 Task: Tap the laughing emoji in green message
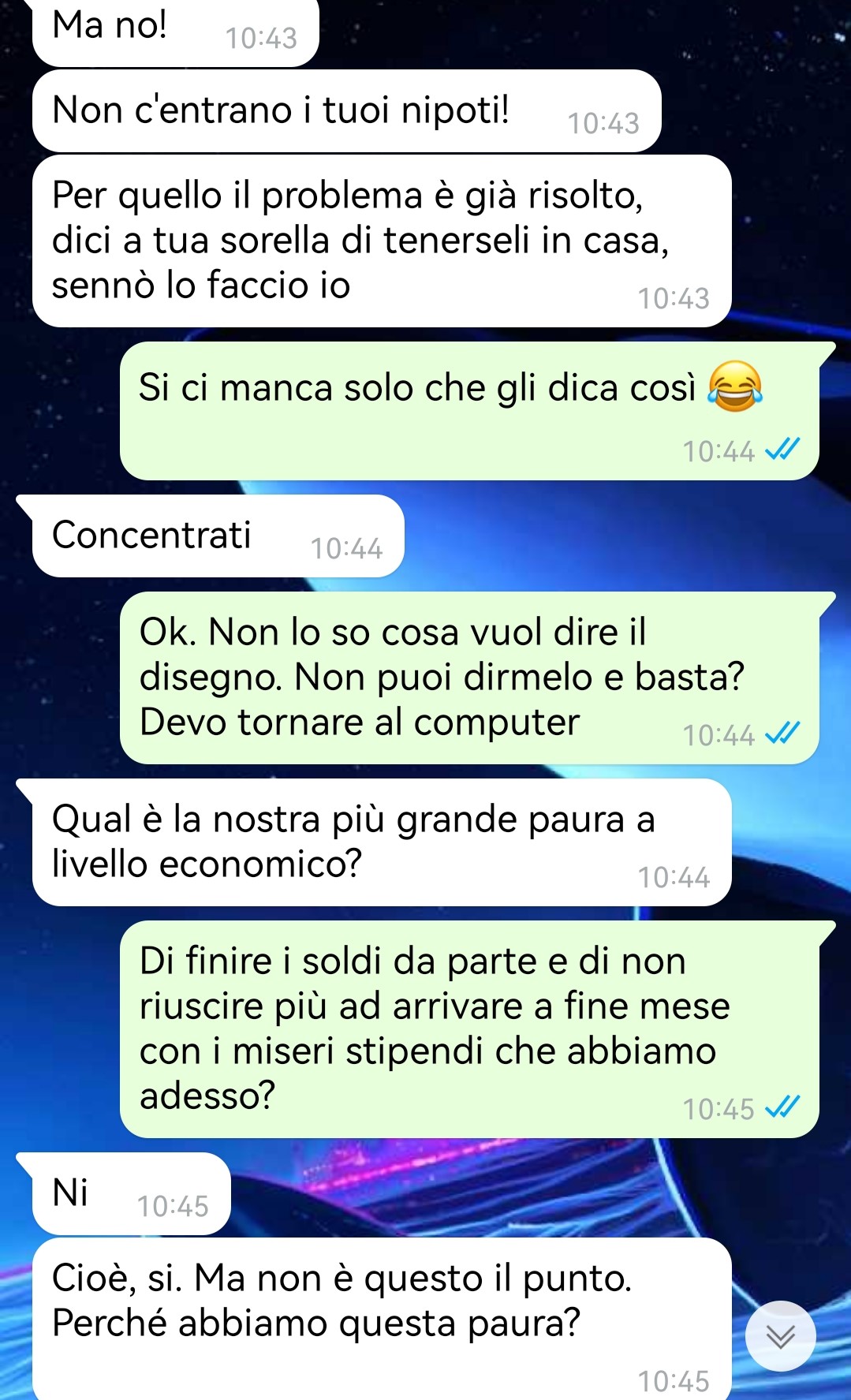734,386
